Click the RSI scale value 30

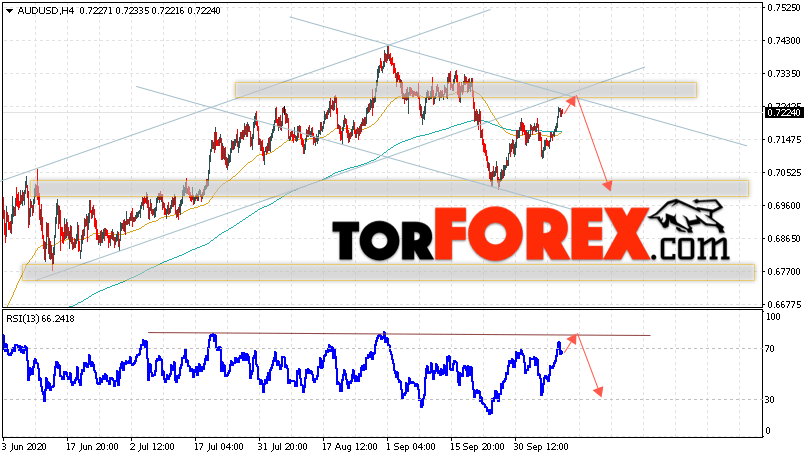click(770, 400)
